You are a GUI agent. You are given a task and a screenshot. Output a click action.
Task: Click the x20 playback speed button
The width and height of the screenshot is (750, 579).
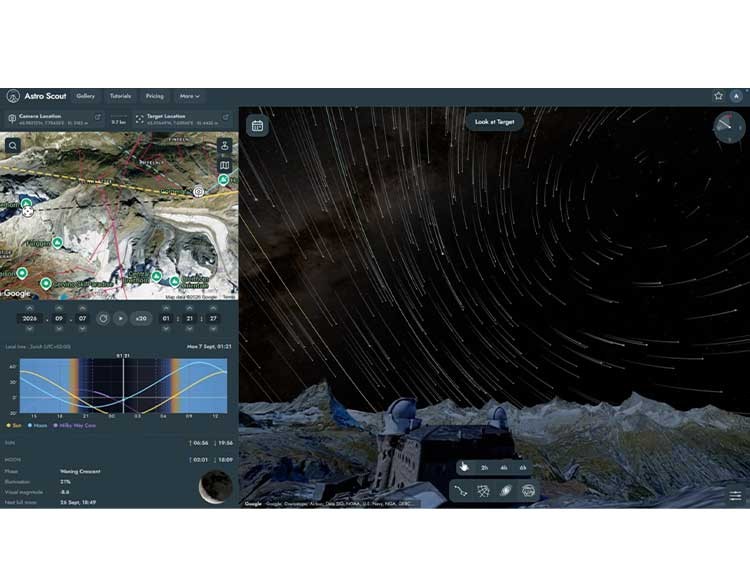click(141, 318)
